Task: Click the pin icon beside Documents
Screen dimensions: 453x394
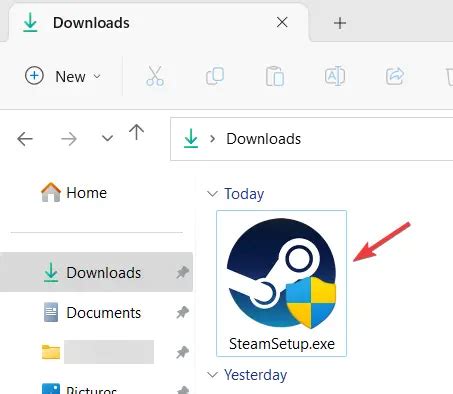Action: tap(182, 312)
